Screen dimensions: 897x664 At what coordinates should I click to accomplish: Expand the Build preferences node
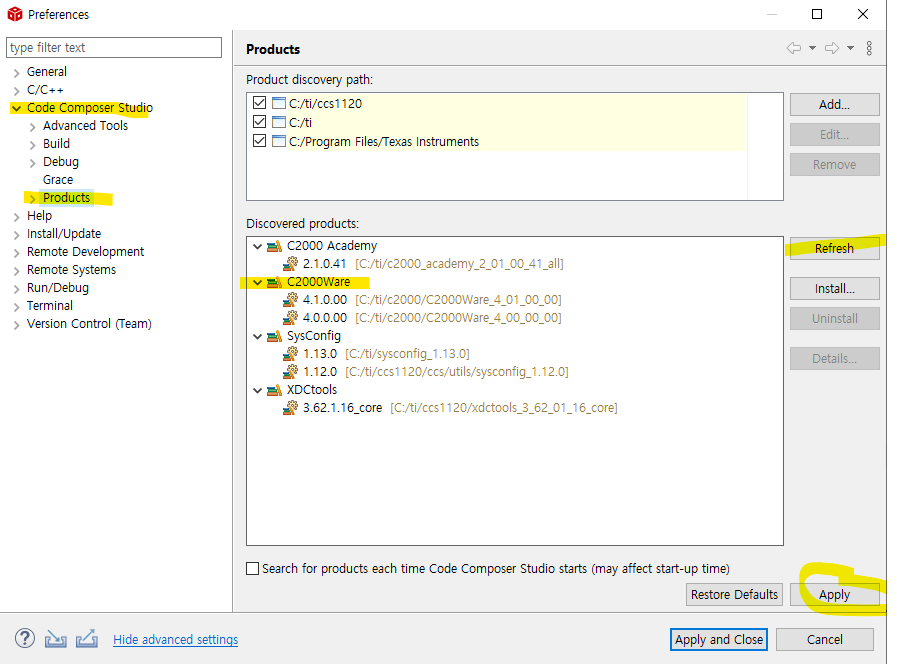(x=33, y=144)
